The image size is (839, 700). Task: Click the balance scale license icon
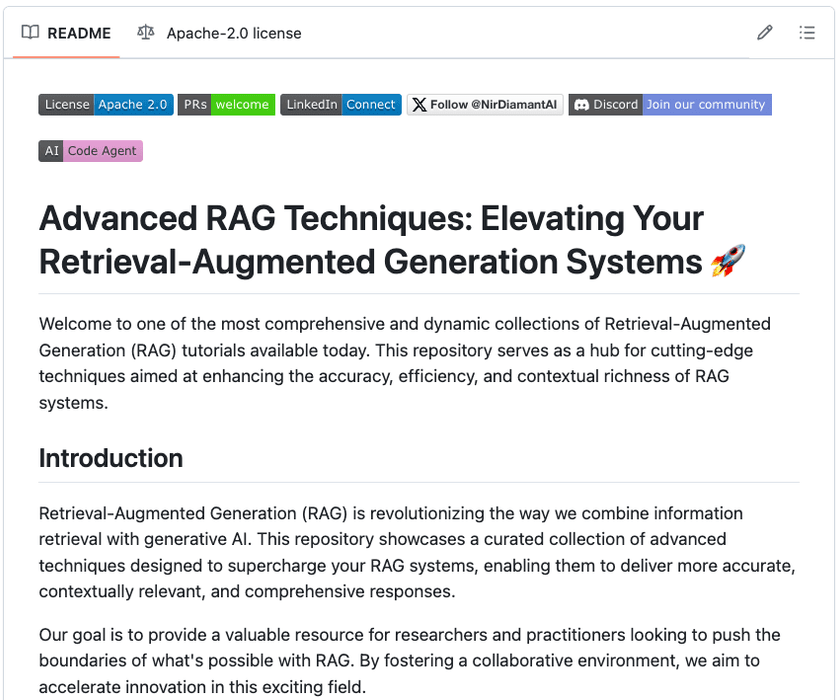pos(146,33)
